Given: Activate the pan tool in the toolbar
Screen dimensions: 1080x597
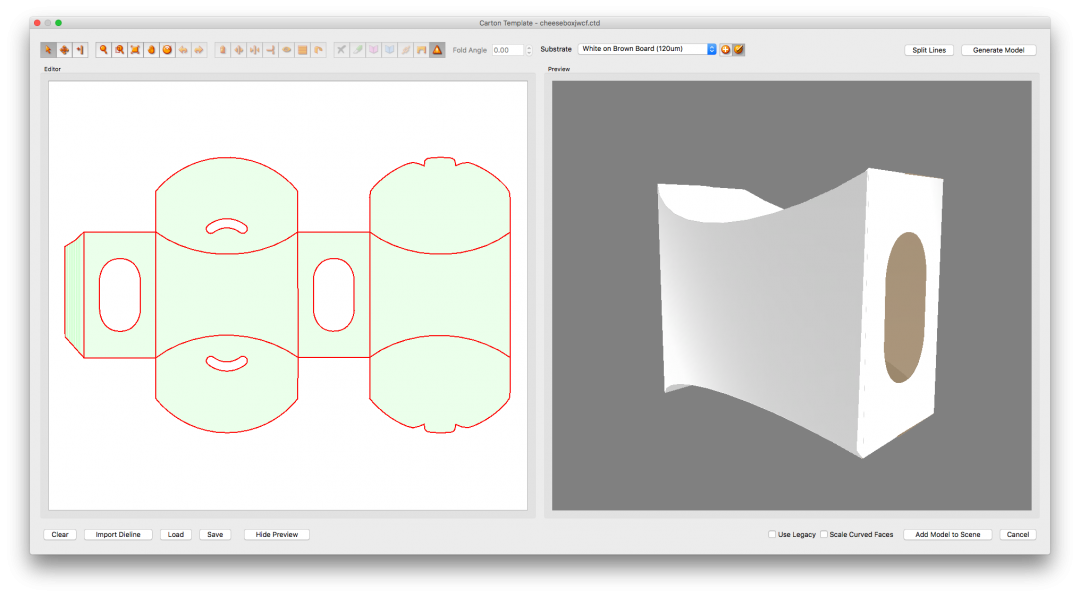Looking at the screenshot, I should pyautogui.click(x=65, y=49).
